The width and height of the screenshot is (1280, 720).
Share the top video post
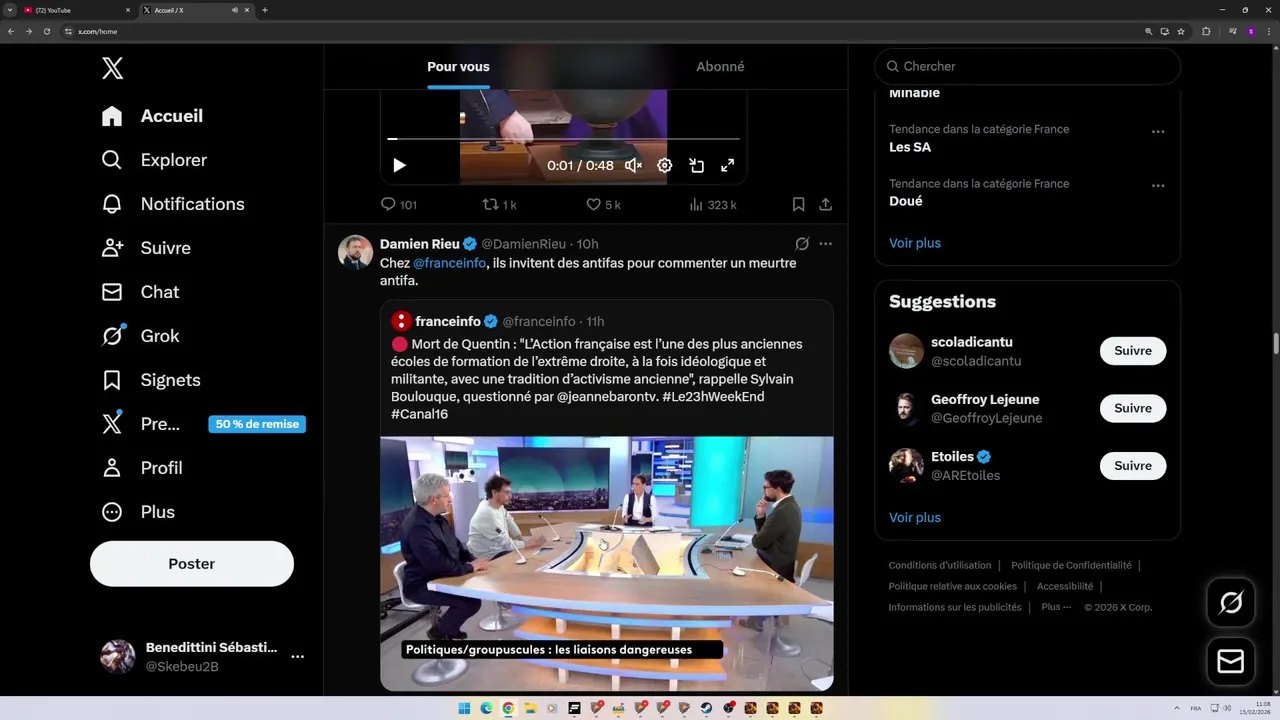(x=826, y=204)
